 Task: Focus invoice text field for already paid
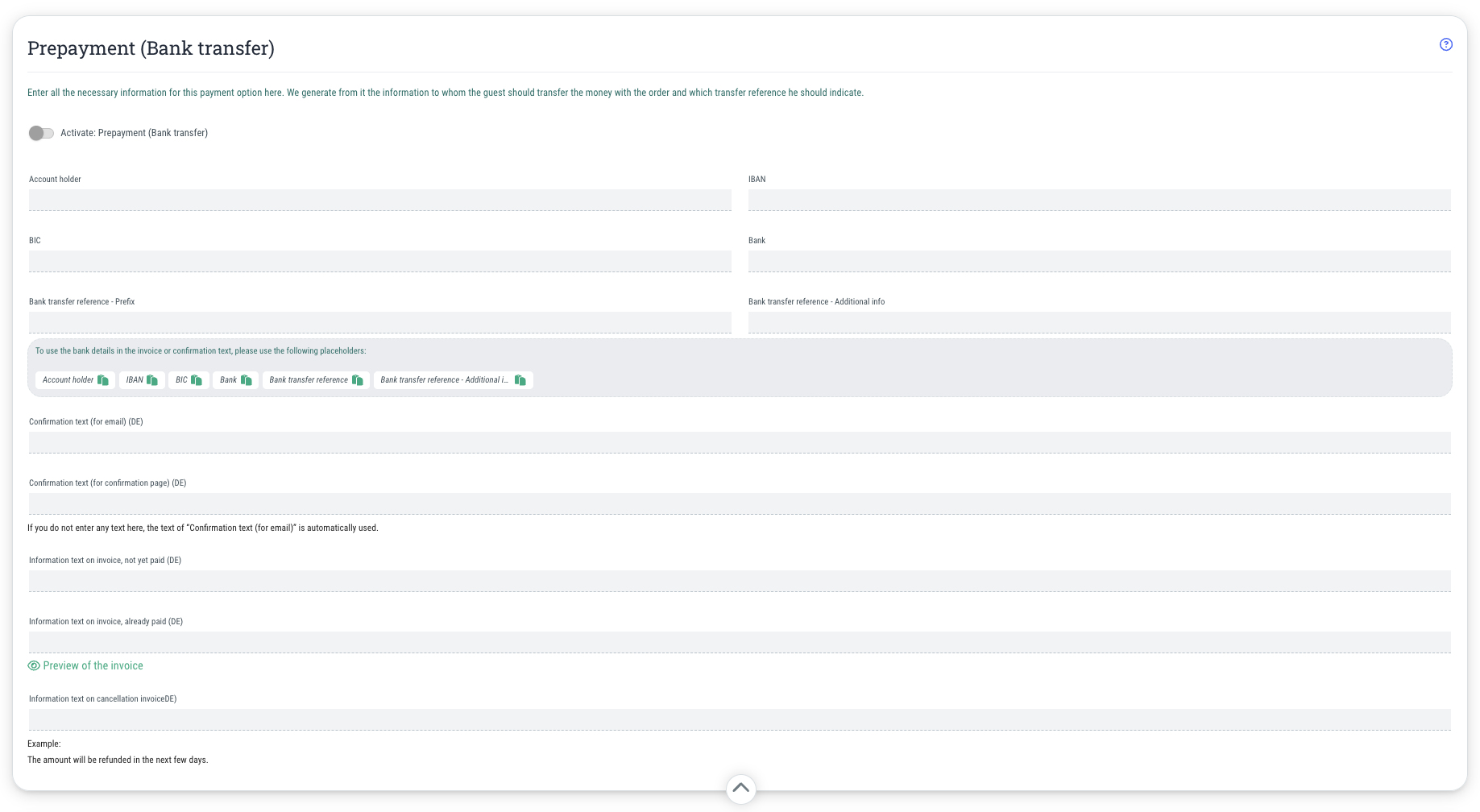point(740,642)
